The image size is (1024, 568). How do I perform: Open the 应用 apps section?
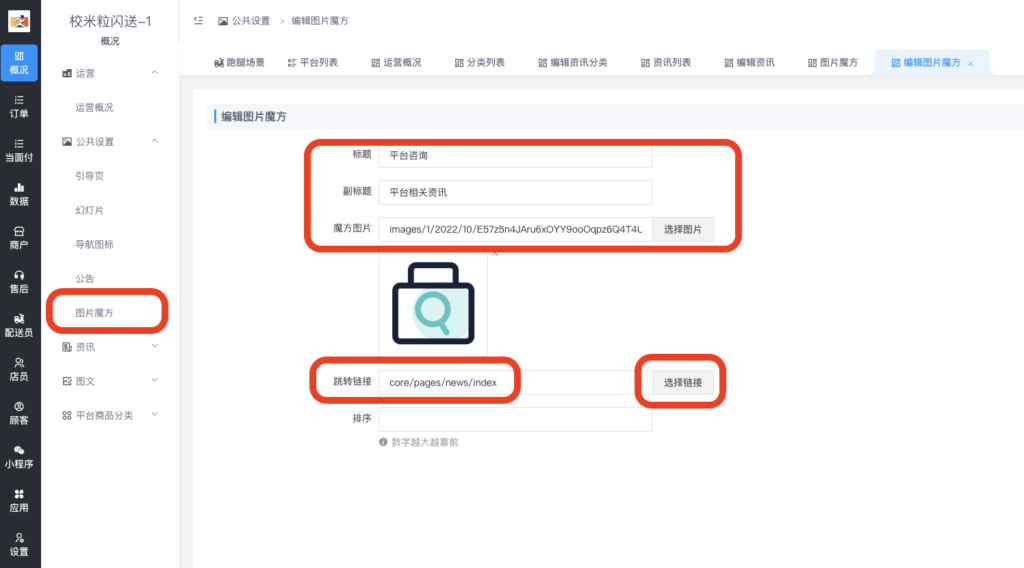tap(19, 500)
